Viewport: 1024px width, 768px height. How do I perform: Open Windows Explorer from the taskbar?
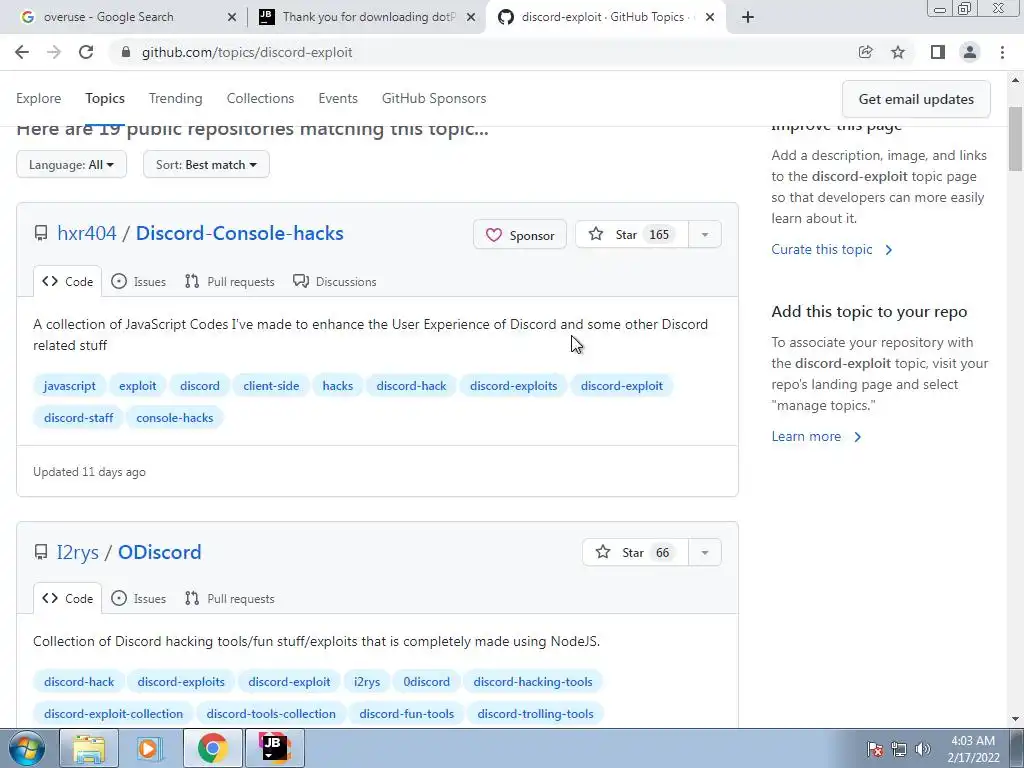click(89, 748)
